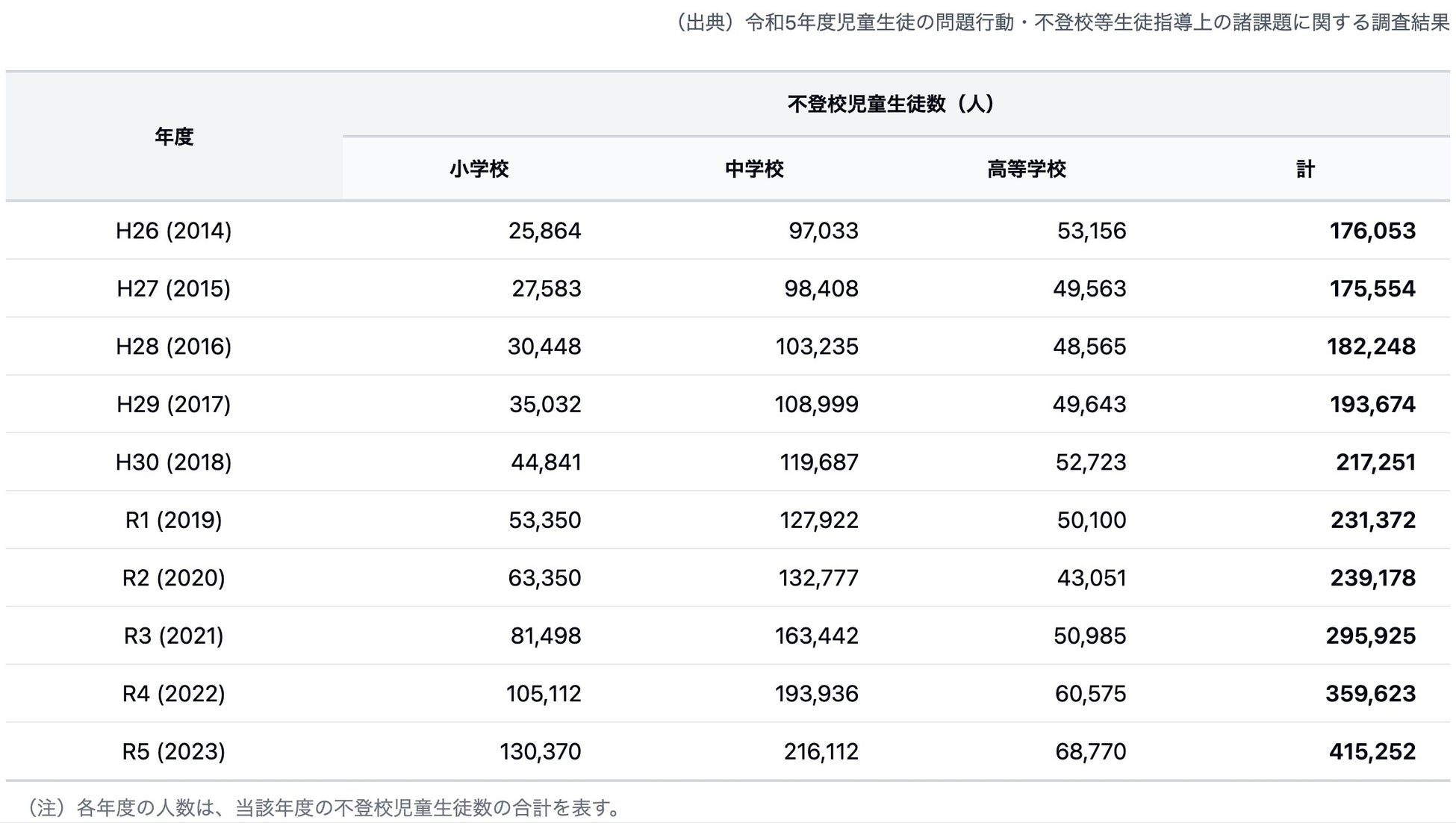Click the 43,051 high school cell

(1091, 578)
